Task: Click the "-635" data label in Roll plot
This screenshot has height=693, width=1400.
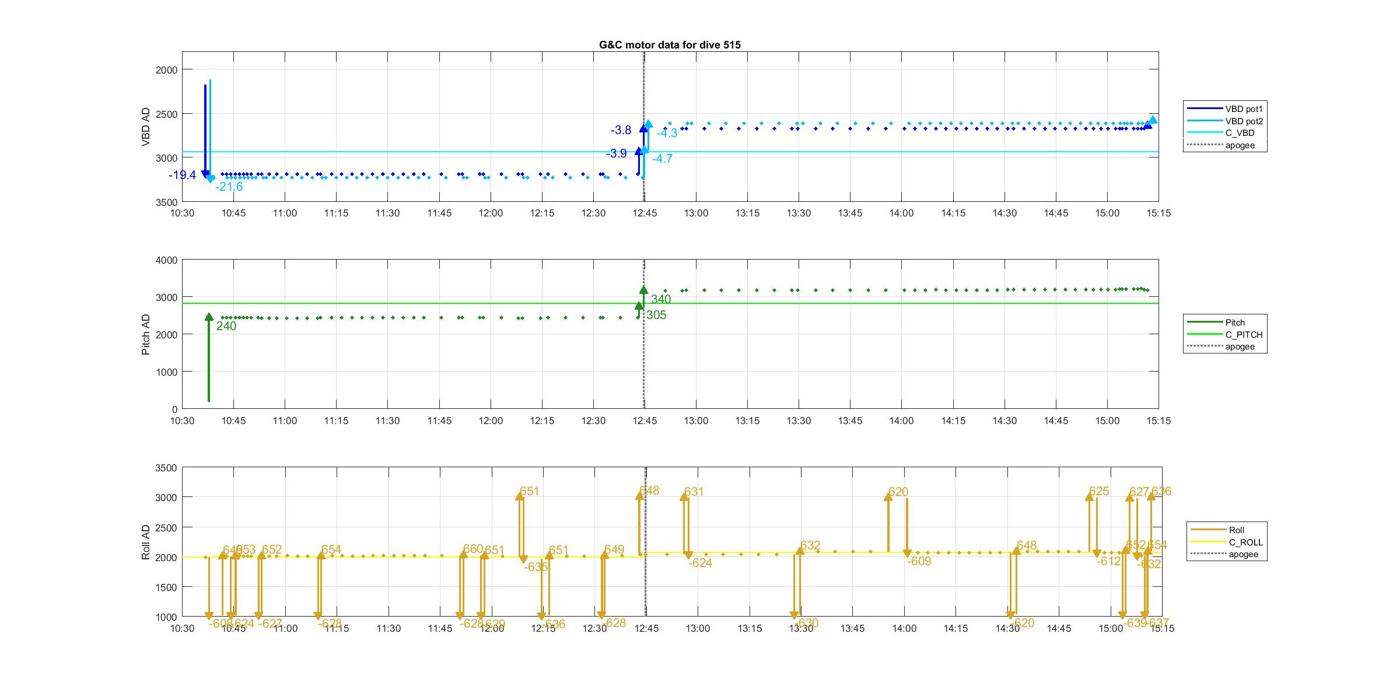Action: point(536,567)
